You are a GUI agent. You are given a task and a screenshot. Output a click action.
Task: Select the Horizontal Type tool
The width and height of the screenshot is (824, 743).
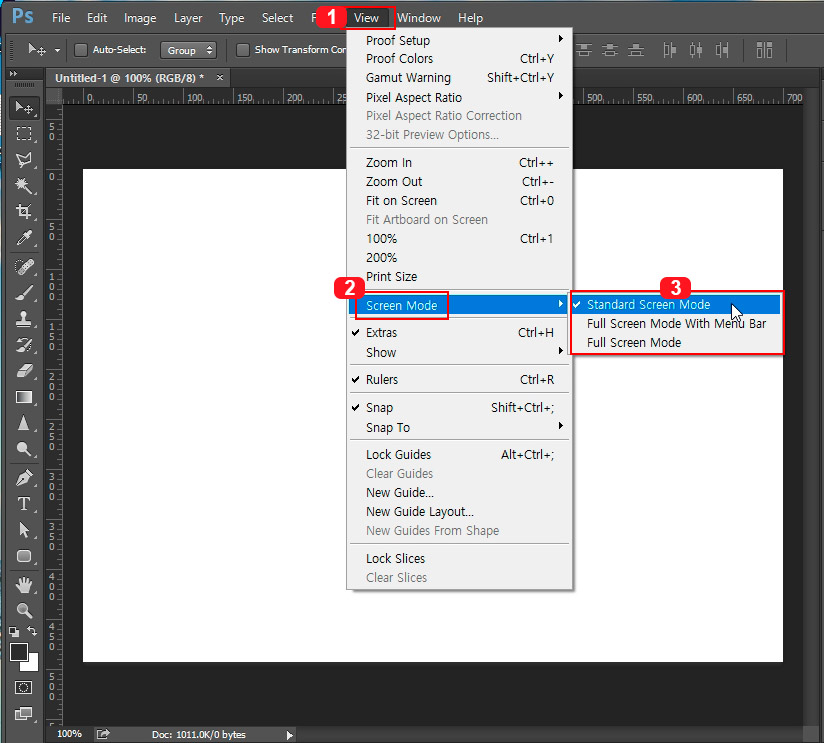pos(24,504)
